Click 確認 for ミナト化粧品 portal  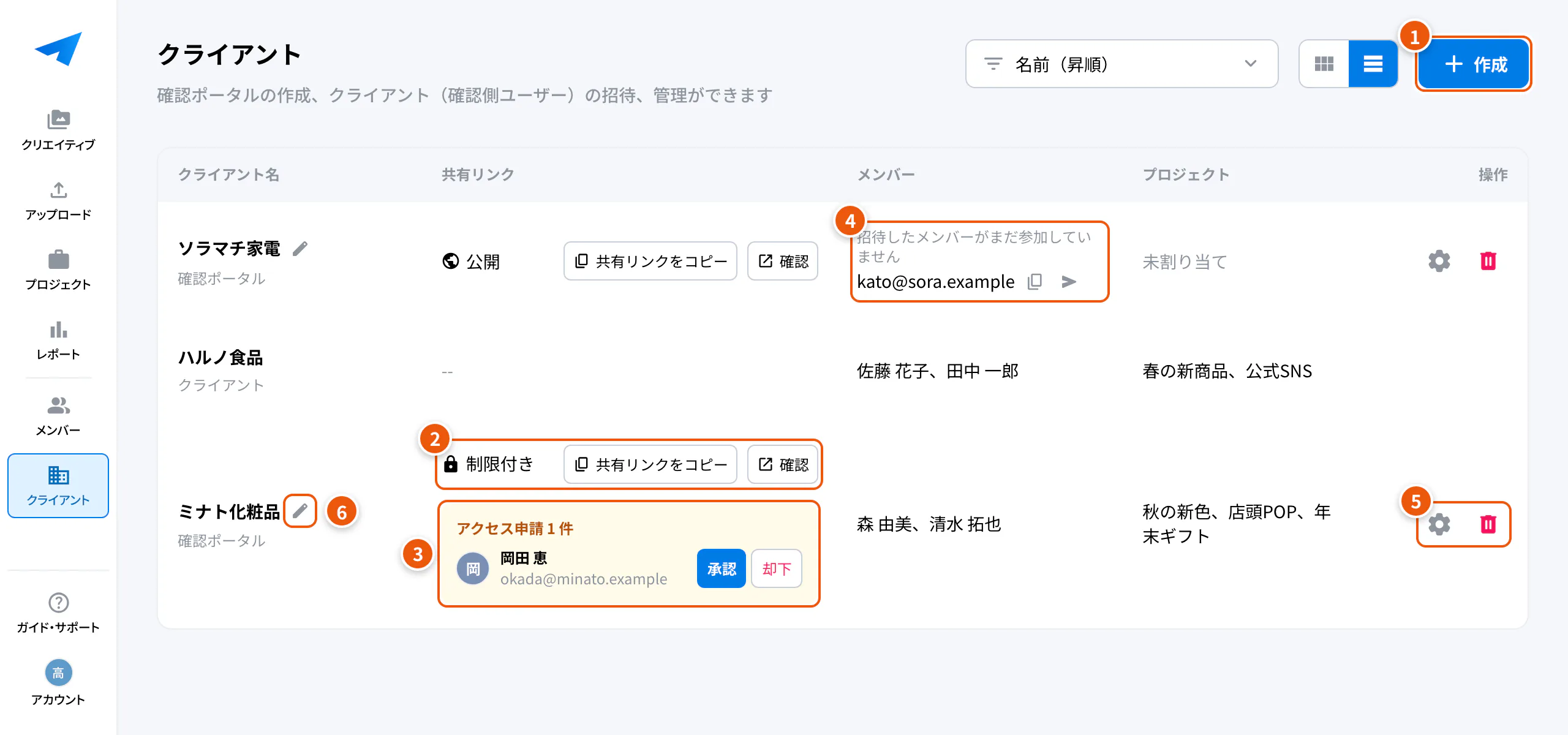783,464
